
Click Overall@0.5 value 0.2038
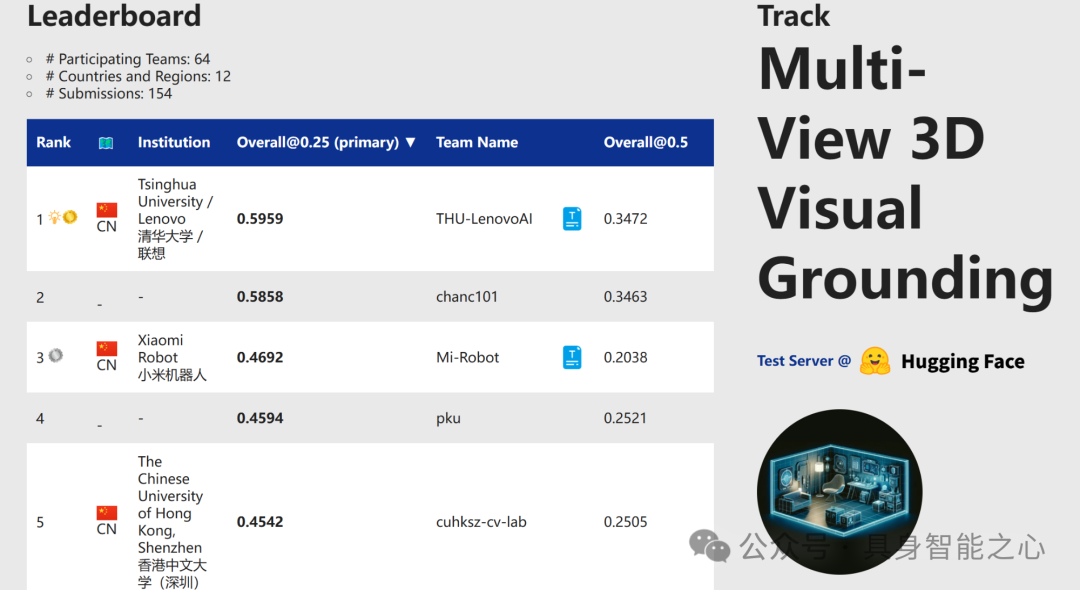coord(625,357)
